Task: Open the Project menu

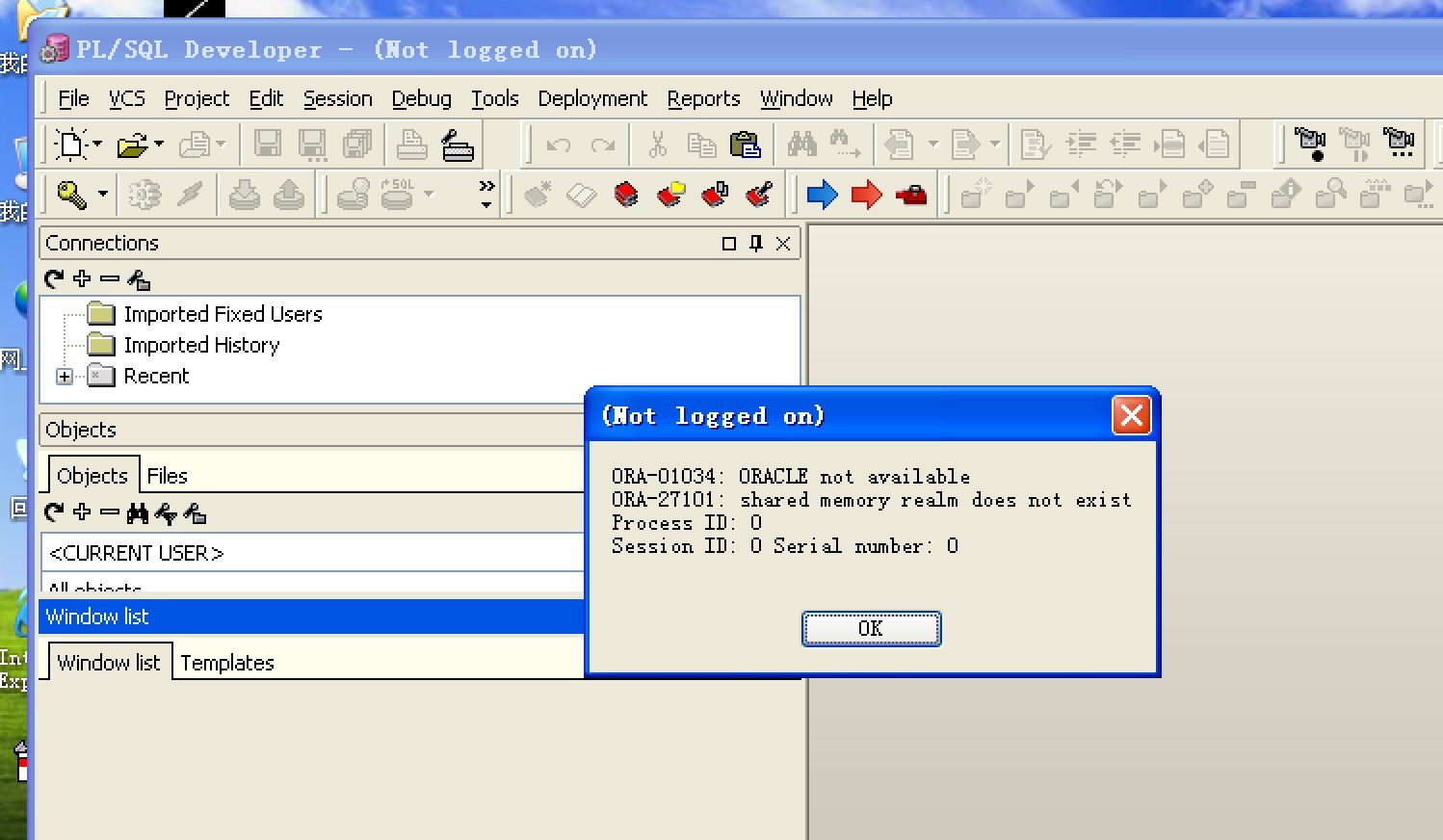Action: 197,98
